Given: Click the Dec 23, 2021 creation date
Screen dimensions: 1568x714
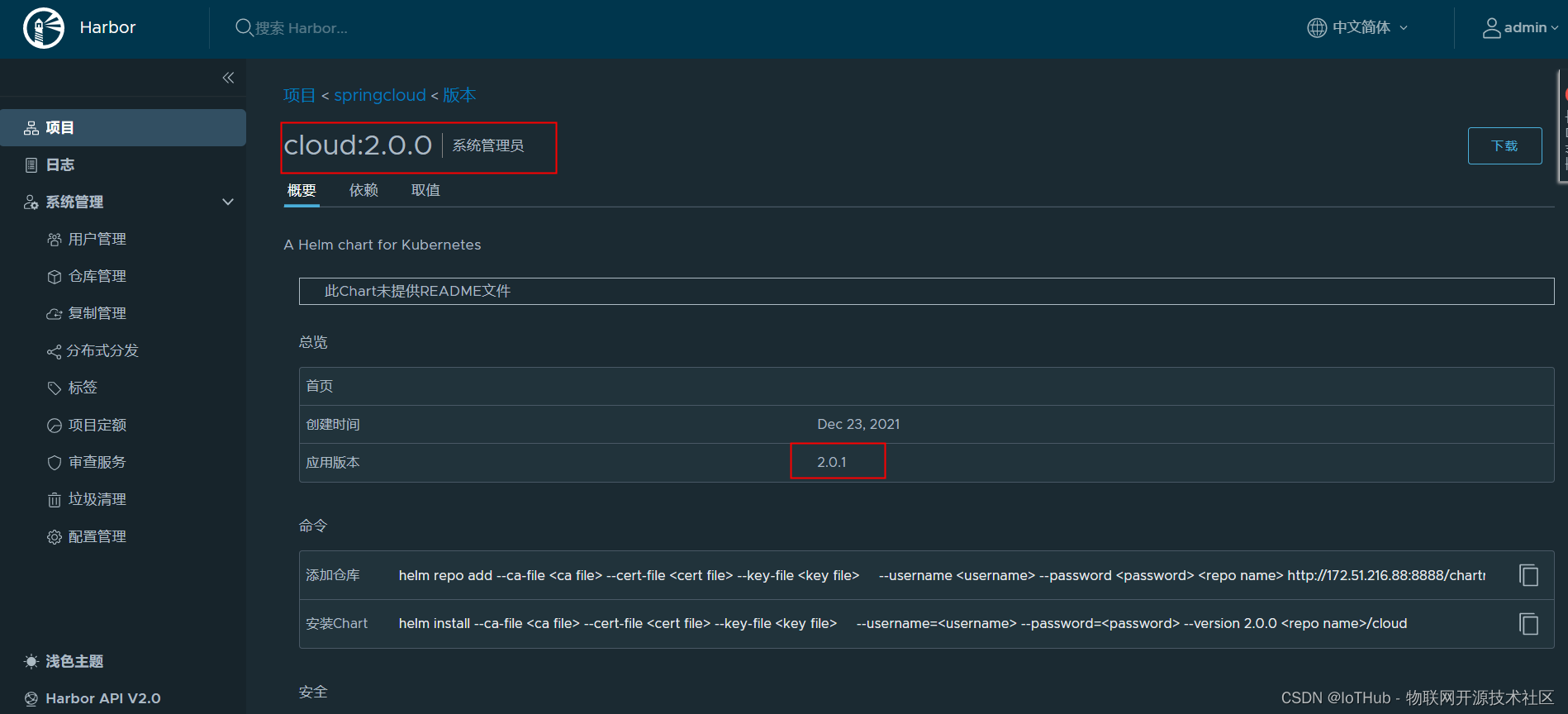Looking at the screenshot, I should [x=858, y=425].
